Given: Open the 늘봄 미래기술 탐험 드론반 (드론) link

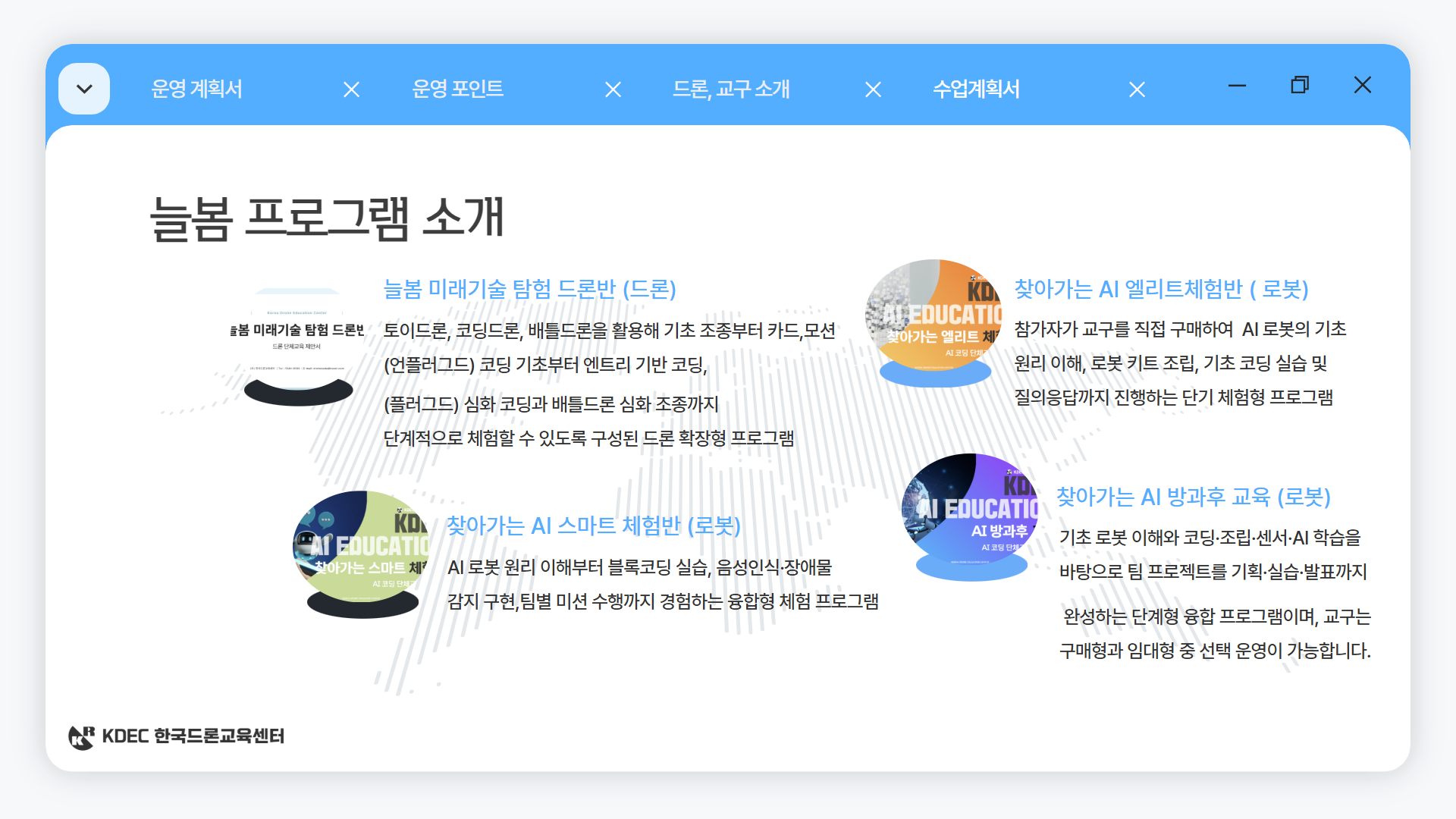Looking at the screenshot, I should (x=531, y=290).
